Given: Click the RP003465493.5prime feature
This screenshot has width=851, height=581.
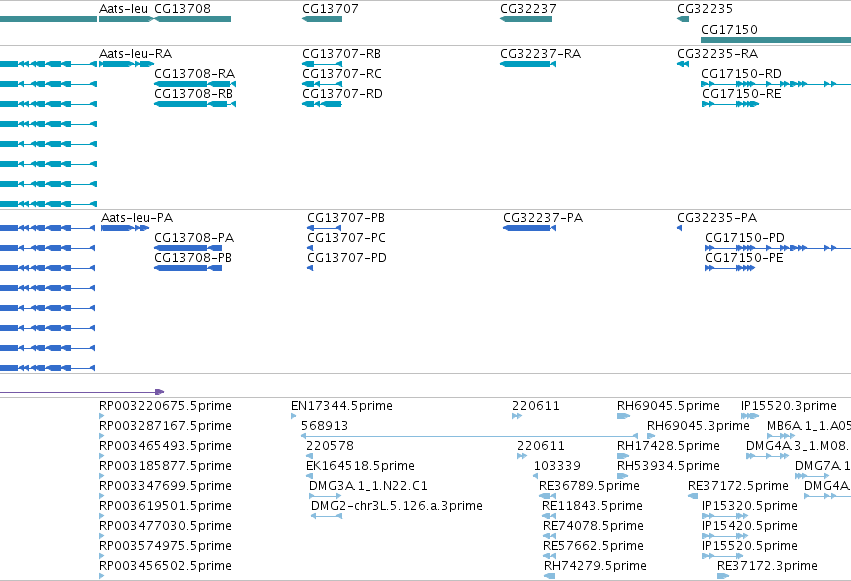Looking at the screenshot, I should tap(165, 446).
